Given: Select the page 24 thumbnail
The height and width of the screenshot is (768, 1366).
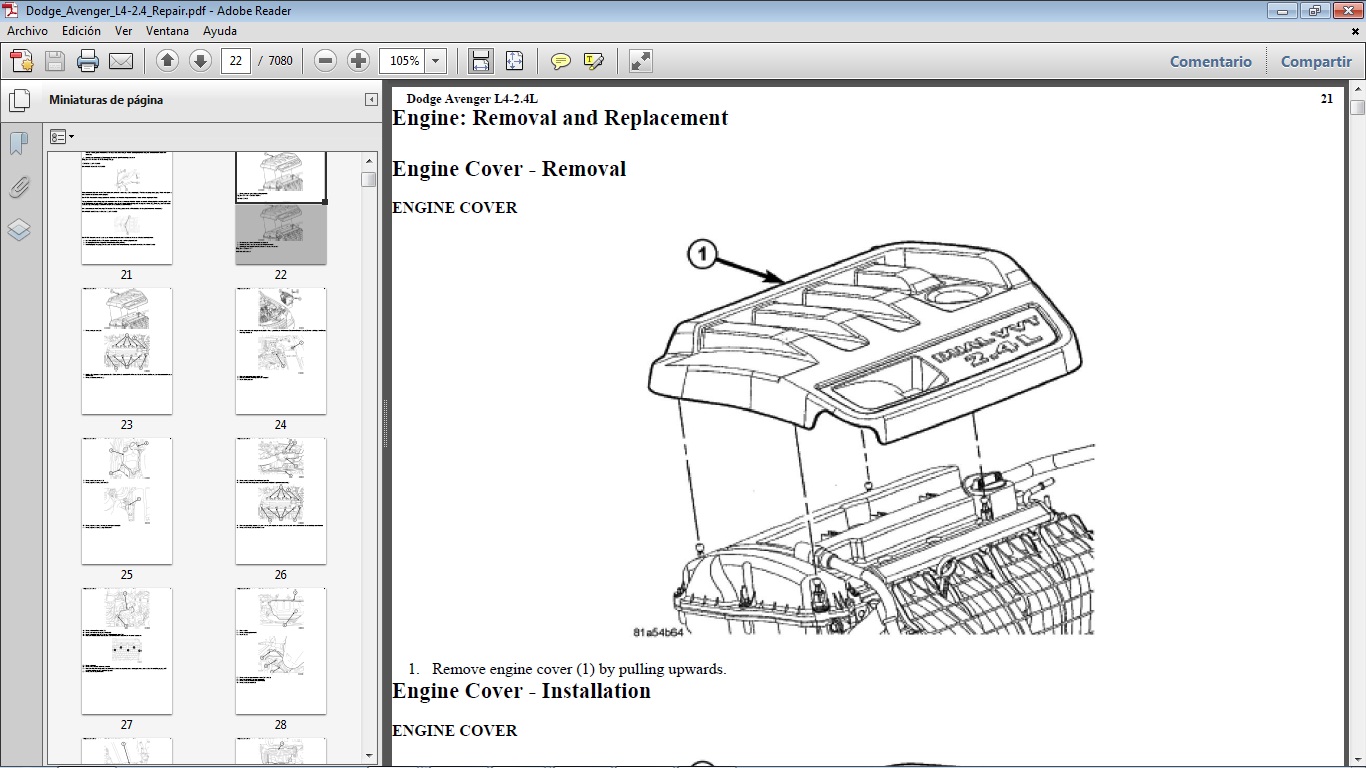Looking at the screenshot, I should click(x=281, y=351).
